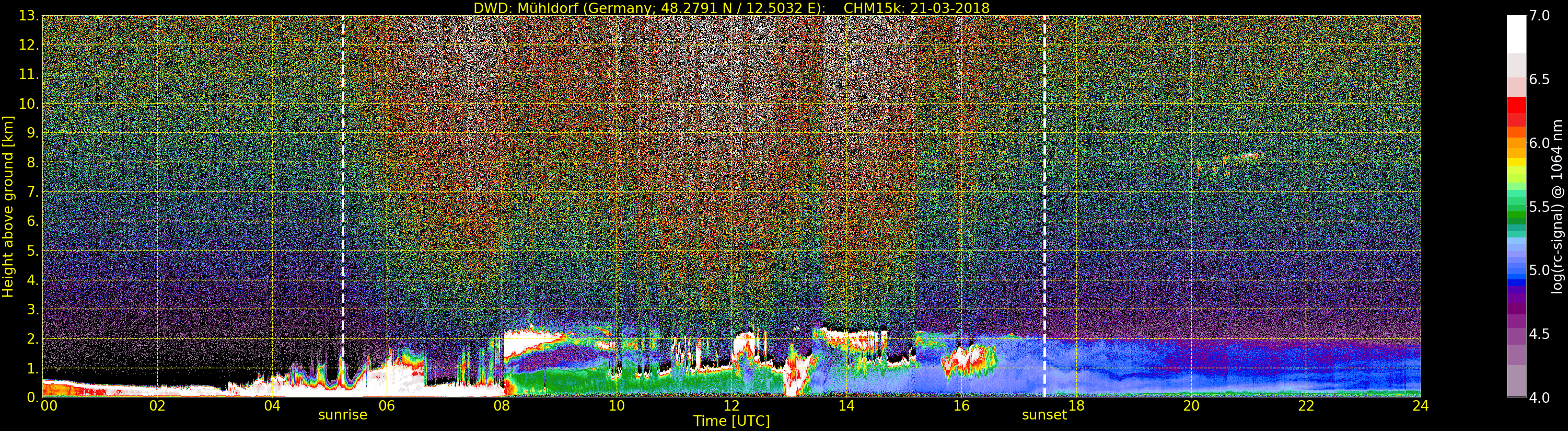The height and width of the screenshot is (431, 1568).
Task: Click the station title 'DWD: Mühldorf (Germany; 48.2791 N / 12.5032 E)'
Action: pyautogui.click(x=649, y=8)
